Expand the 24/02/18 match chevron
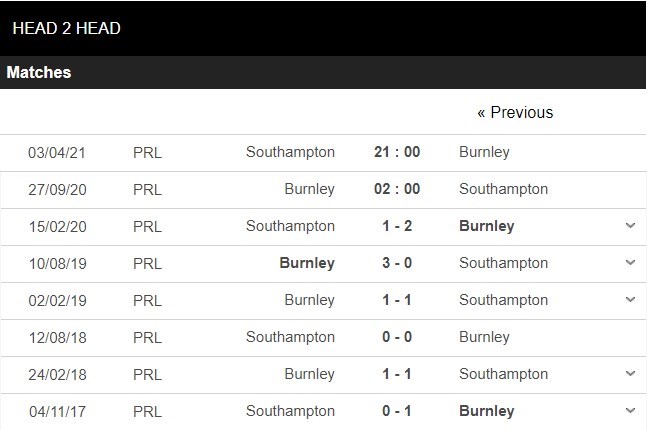The image size is (647, 430). 630,374
